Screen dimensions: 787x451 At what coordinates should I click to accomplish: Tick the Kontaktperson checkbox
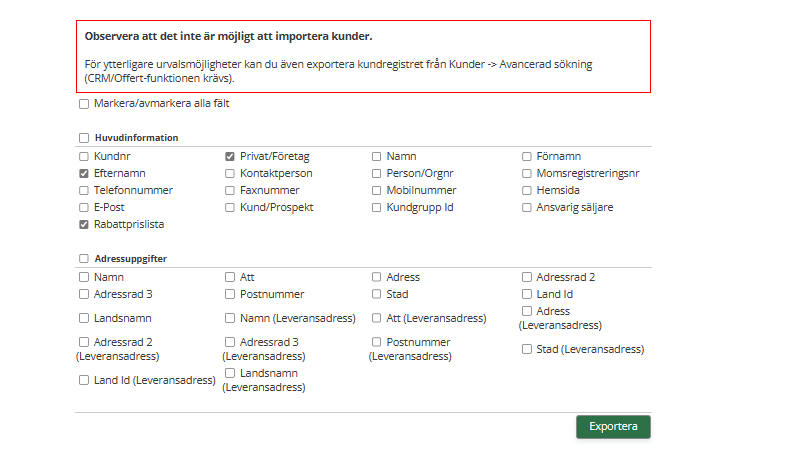(230, 174)
